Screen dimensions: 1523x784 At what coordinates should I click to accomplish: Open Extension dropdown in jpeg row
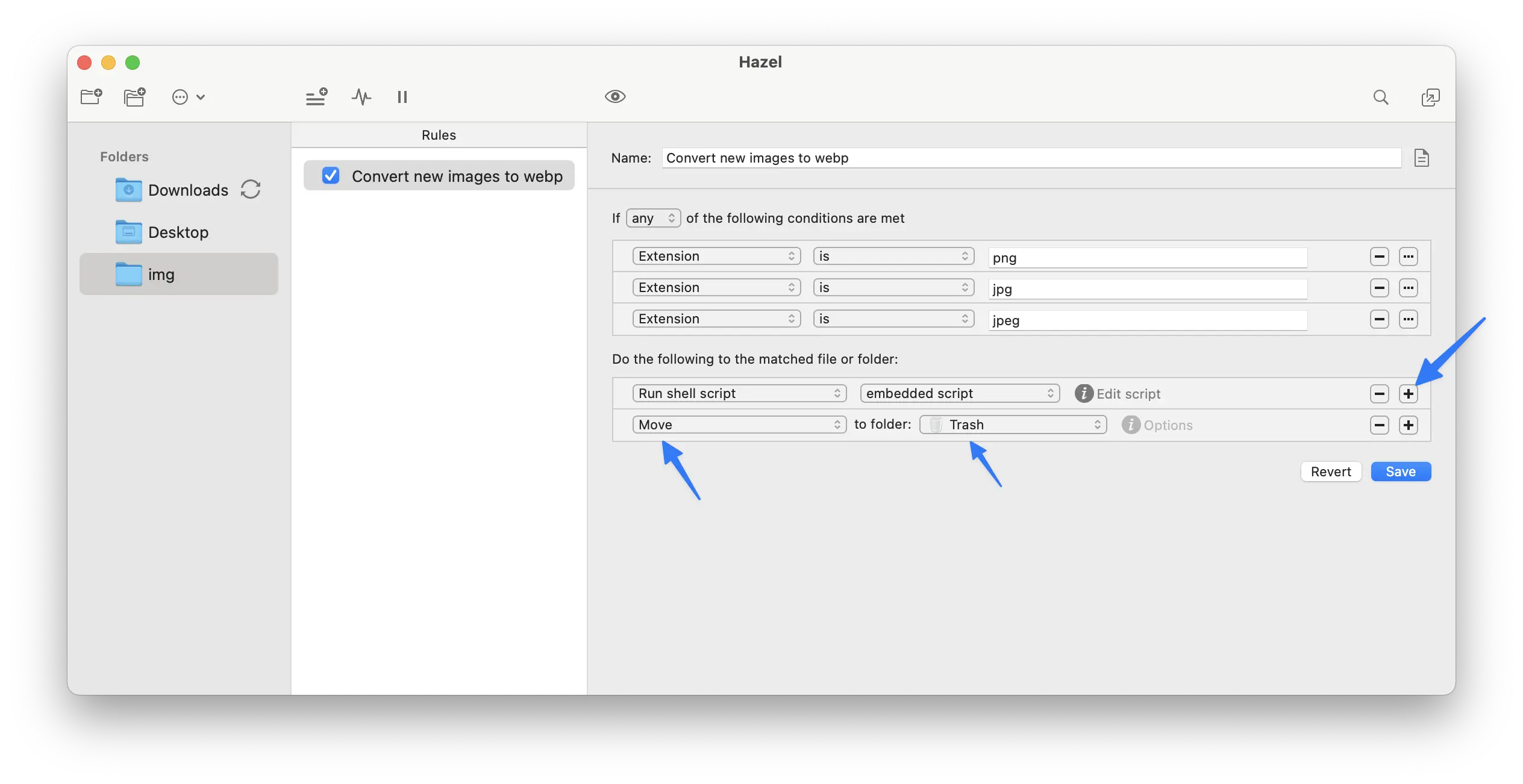[x=716, y=319]
